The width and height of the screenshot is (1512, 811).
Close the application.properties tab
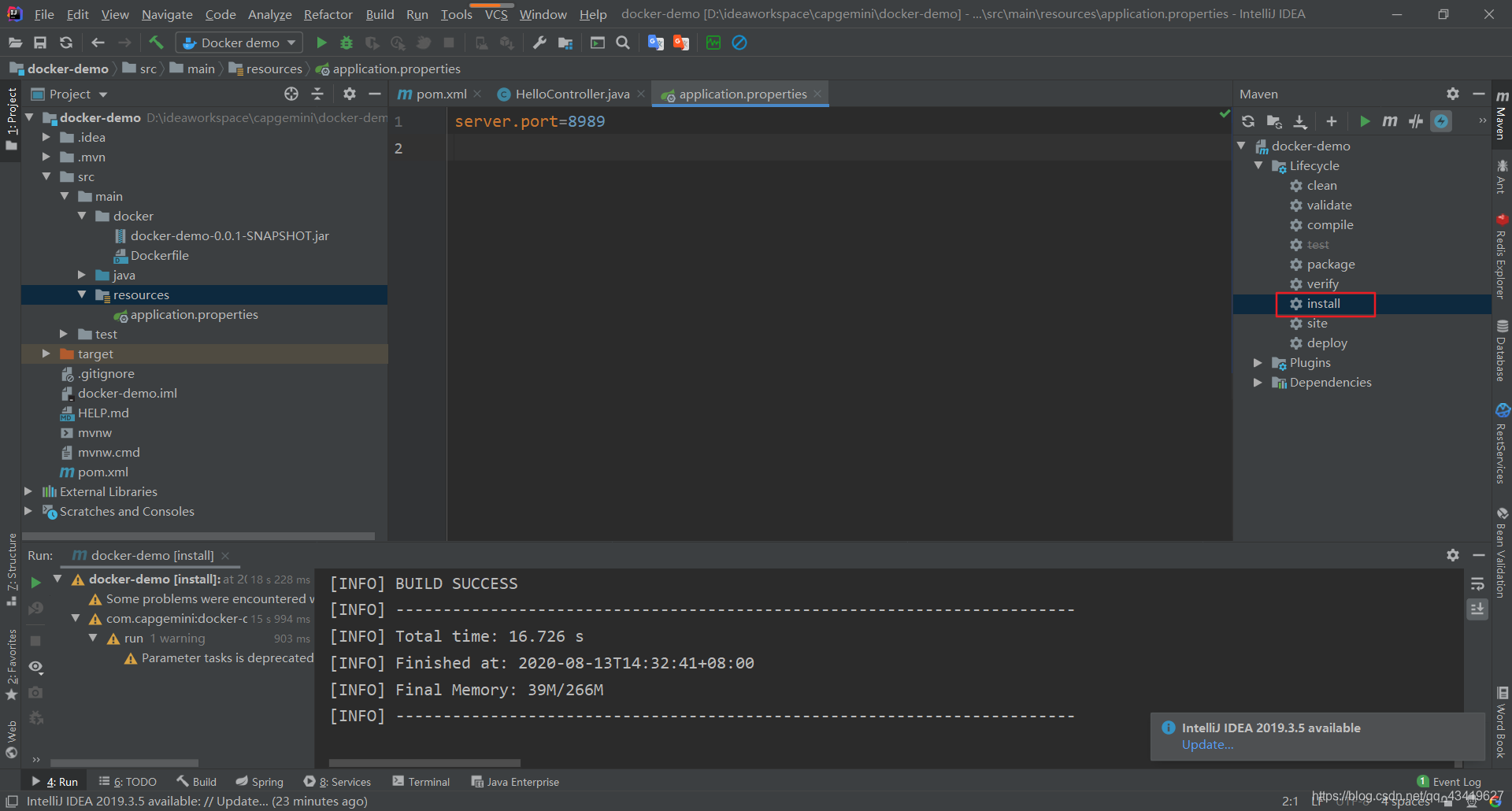818,94
